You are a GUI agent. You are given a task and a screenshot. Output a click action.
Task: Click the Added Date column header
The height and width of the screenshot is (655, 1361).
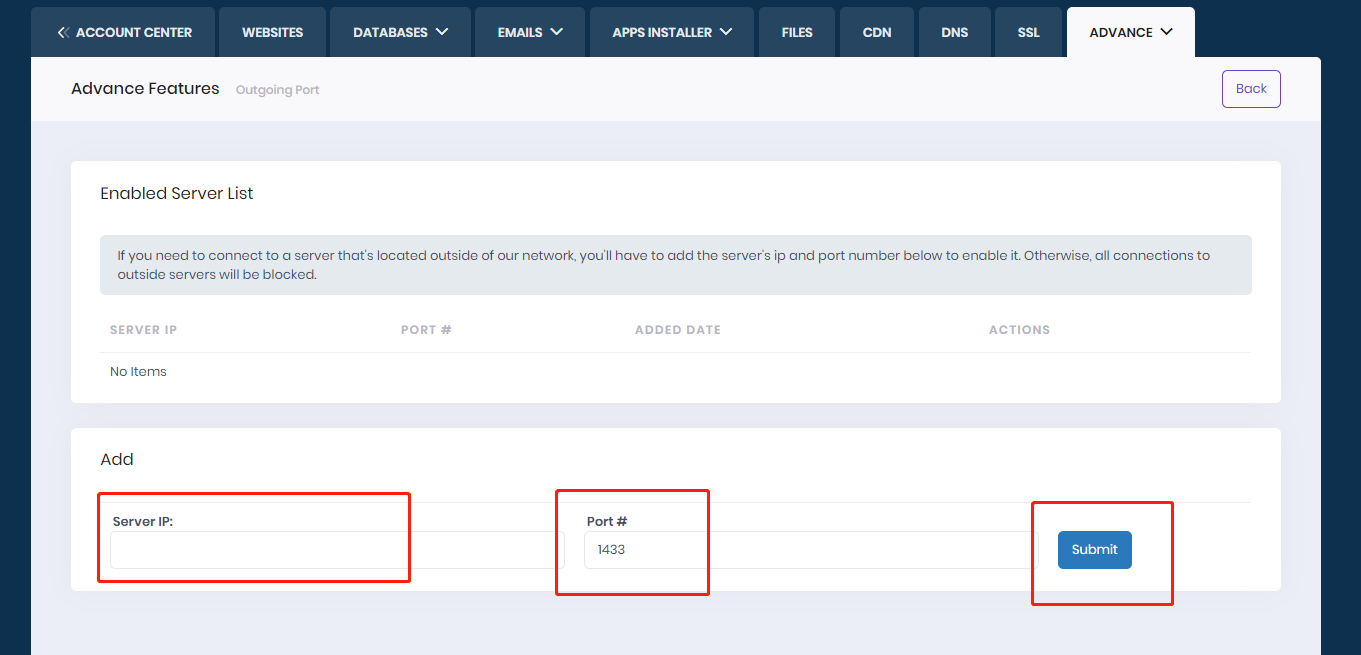[677, 330]
